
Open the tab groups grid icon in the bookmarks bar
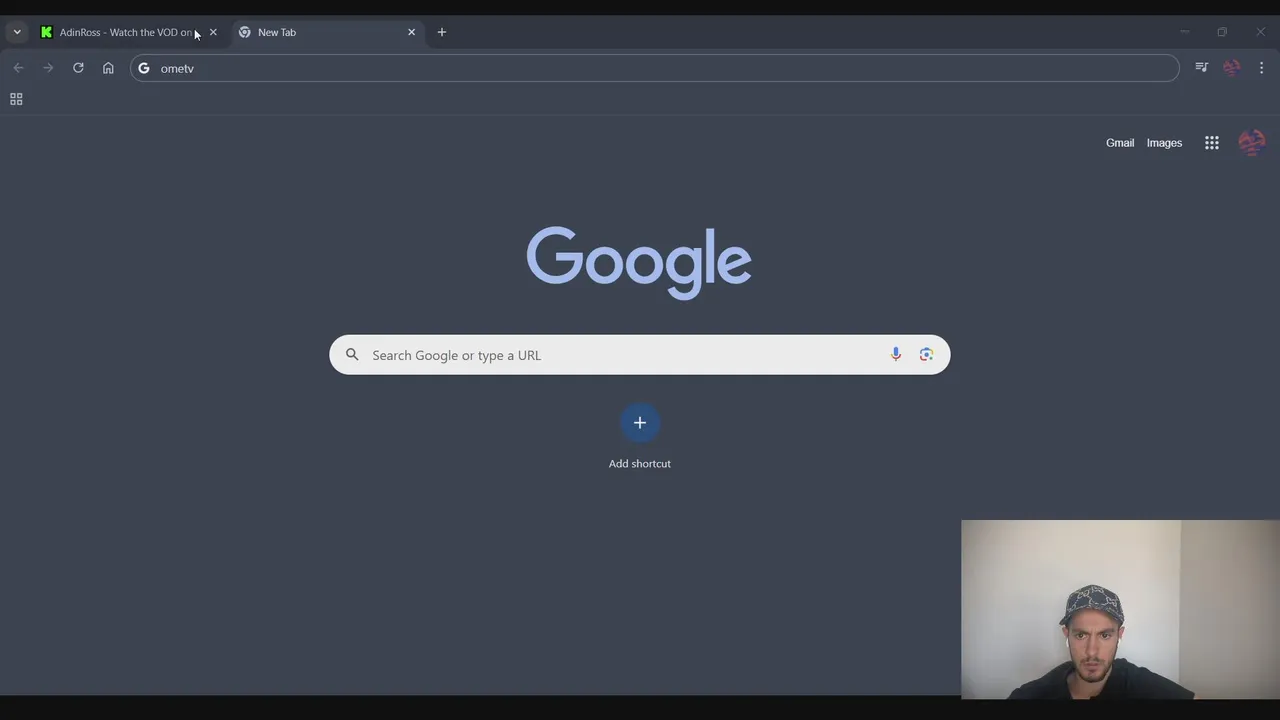coord(16,99)
